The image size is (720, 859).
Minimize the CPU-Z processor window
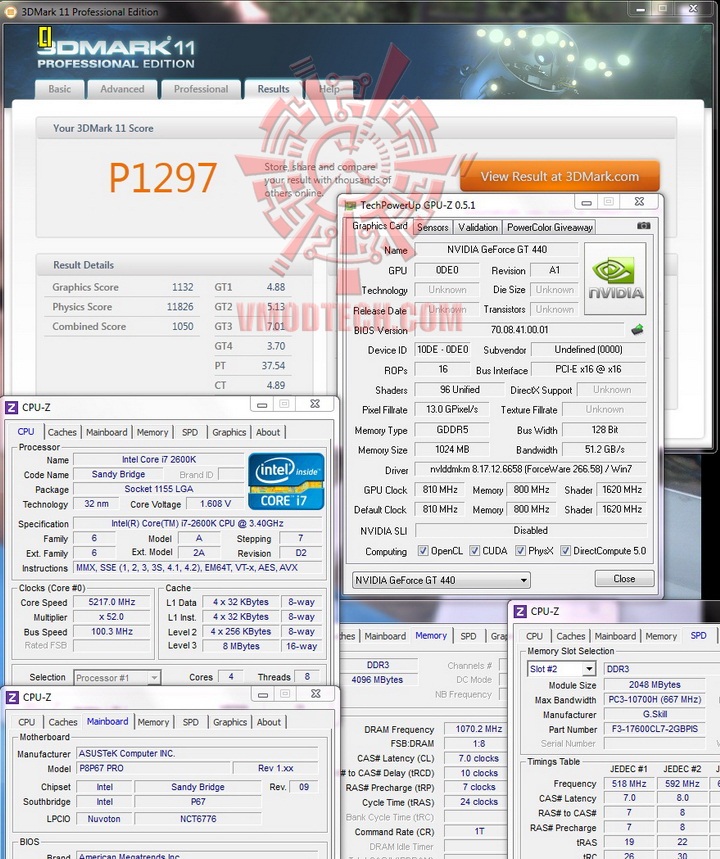tap(262, 405)
